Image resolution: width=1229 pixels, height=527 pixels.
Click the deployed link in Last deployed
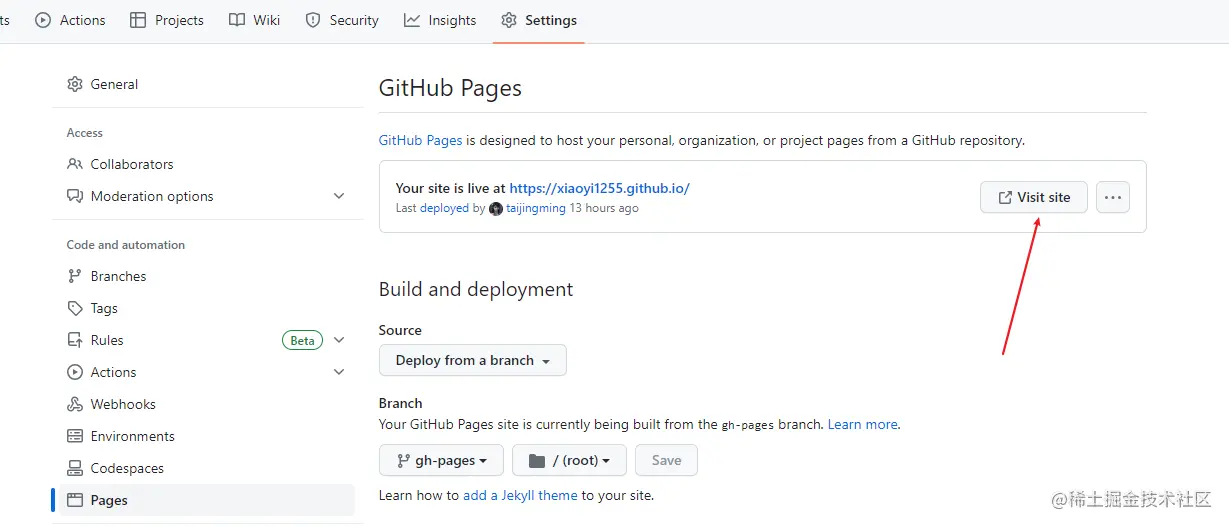tap(444, 208)
